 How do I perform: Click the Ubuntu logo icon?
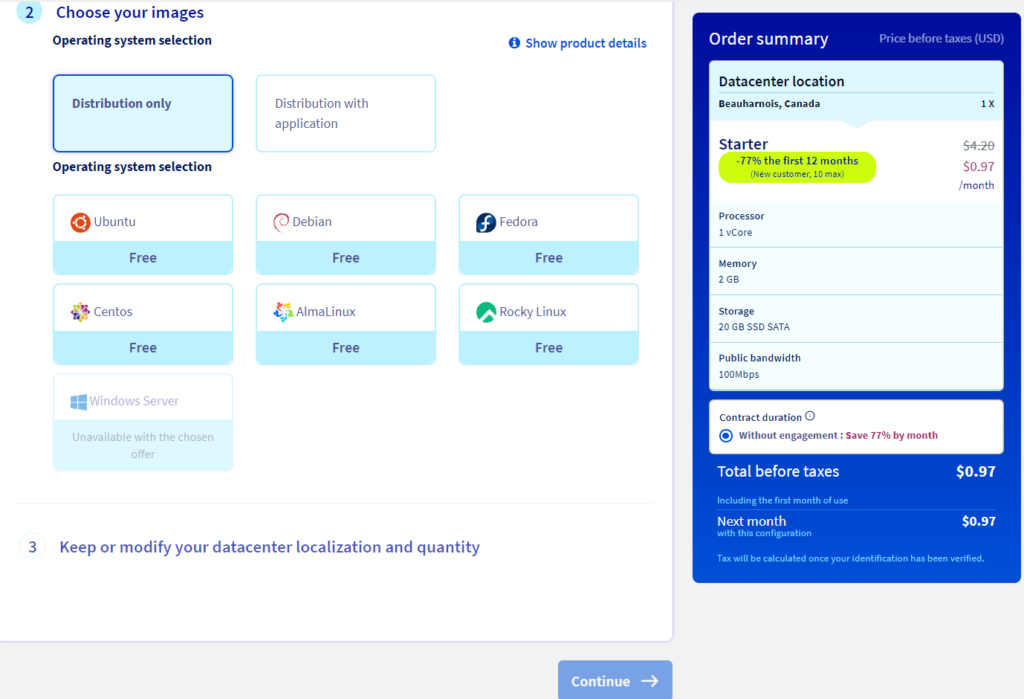[80, 222]
